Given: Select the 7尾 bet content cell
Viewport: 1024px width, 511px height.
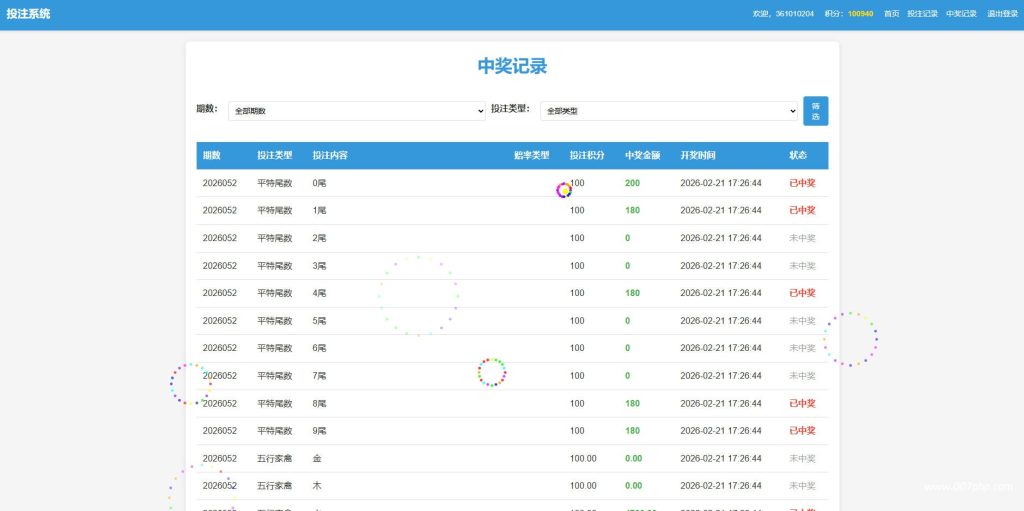Looking at the screenshot, I should [x=319, y=376].
